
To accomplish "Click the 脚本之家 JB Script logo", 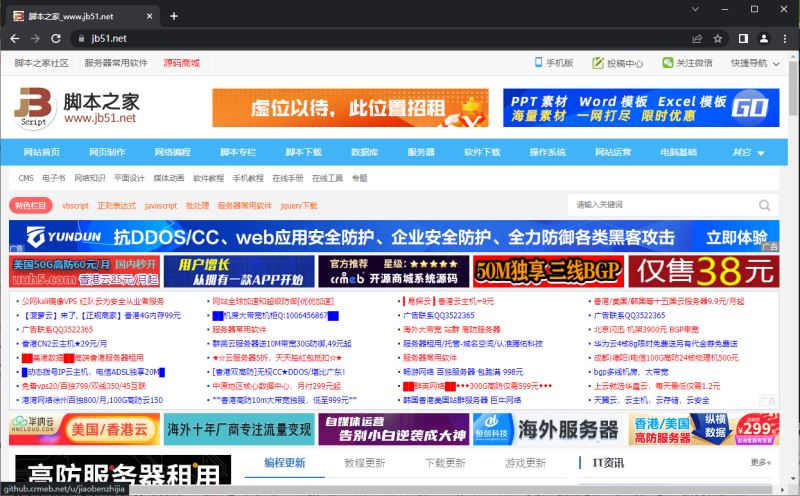I will tap(76, 108).
